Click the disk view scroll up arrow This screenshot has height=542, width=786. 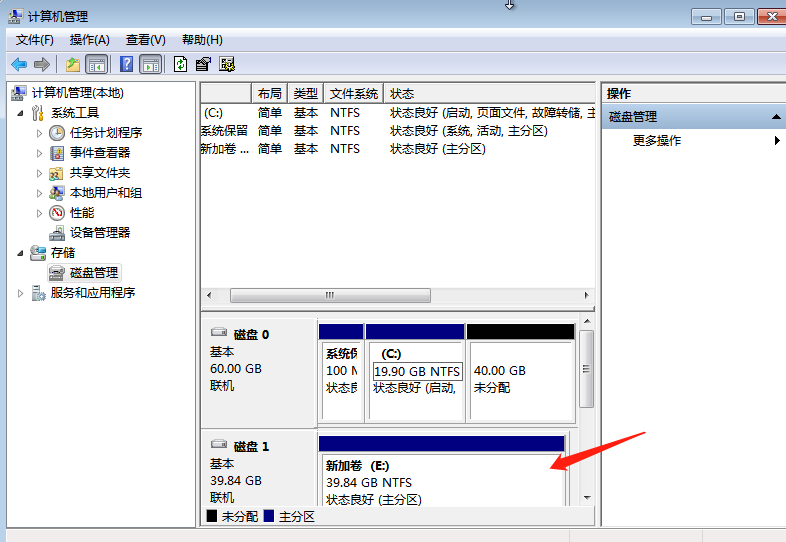click(x=587, y=321)
